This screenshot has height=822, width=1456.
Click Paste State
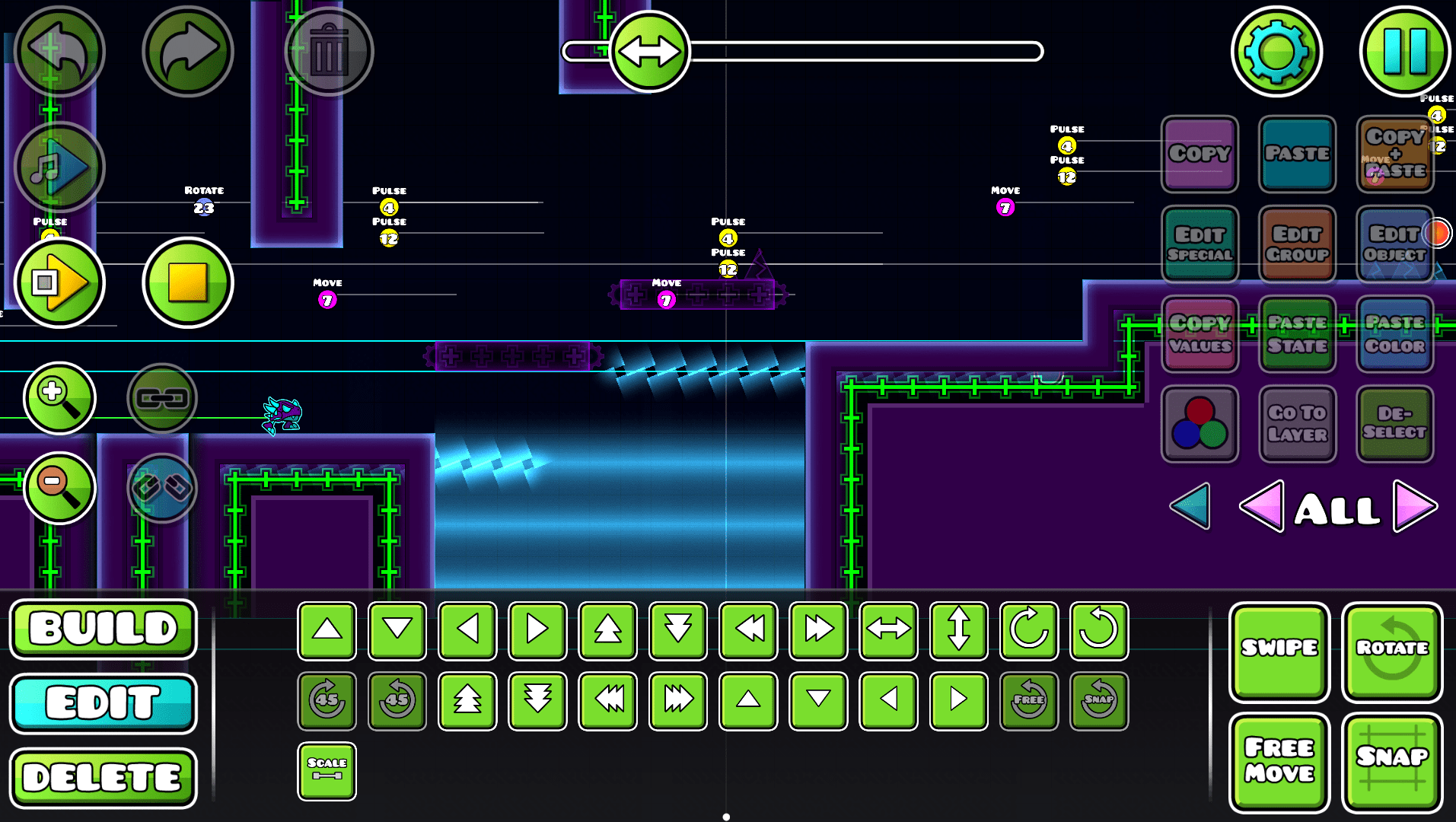1297,334
